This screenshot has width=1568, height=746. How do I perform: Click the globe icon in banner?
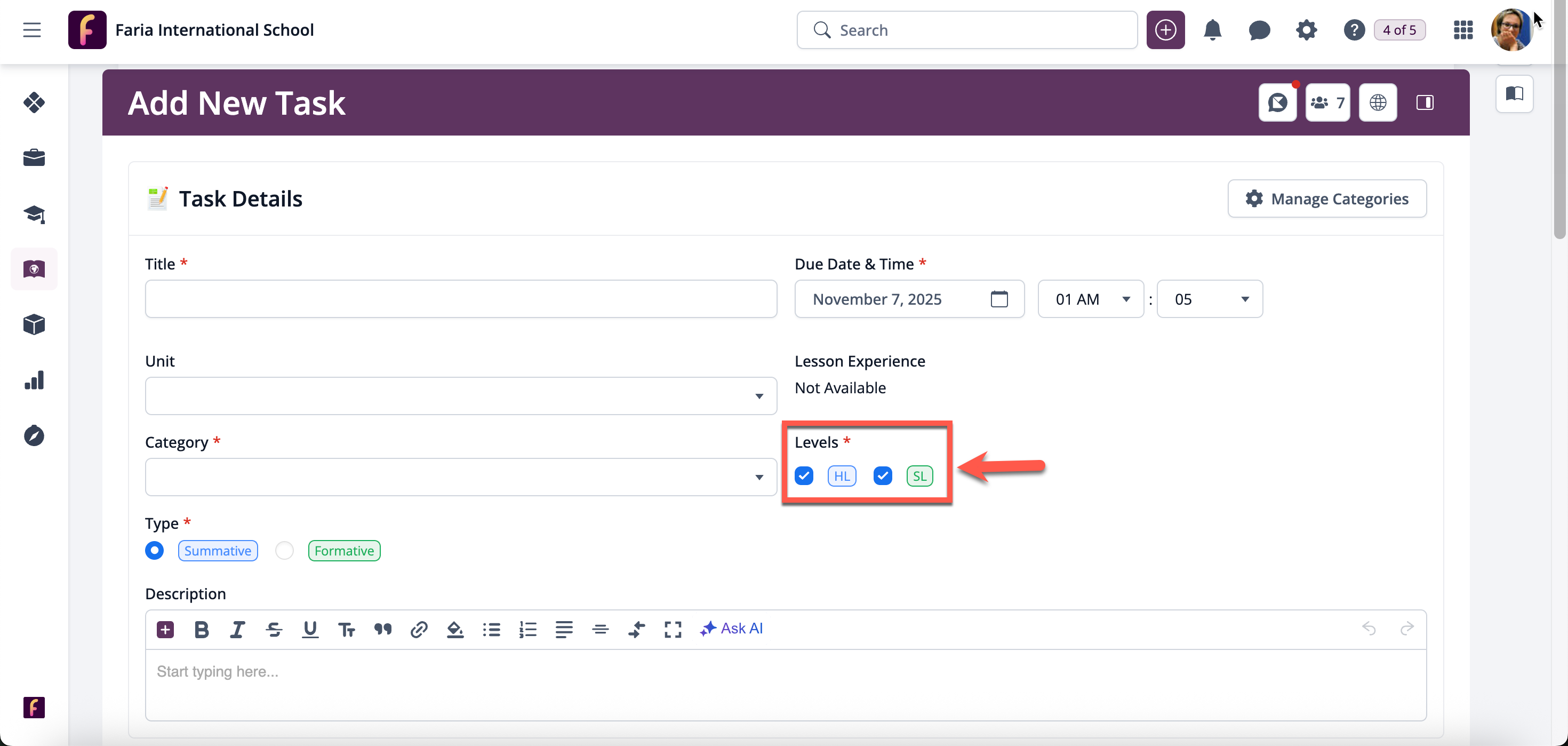click(1378, 102)
